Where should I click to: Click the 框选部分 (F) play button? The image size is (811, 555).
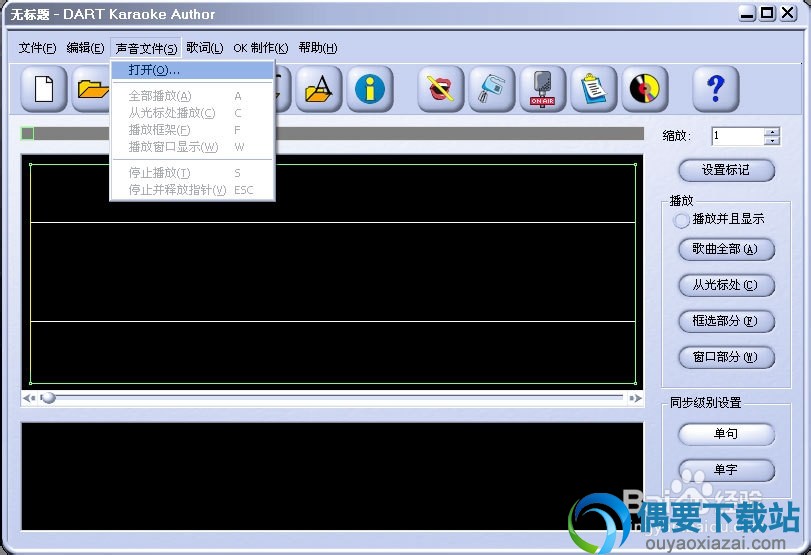726,321
